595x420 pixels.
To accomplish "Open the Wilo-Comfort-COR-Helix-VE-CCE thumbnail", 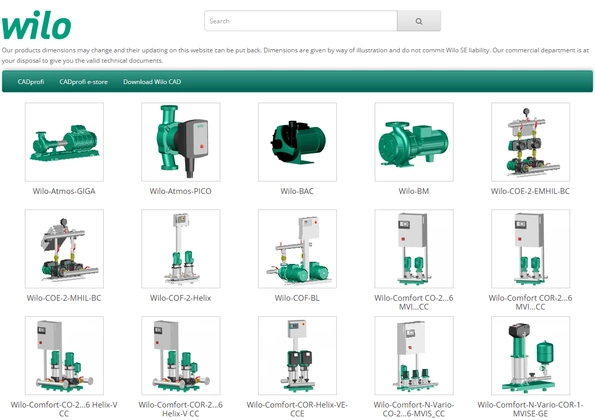I will (x=297, y=356).
